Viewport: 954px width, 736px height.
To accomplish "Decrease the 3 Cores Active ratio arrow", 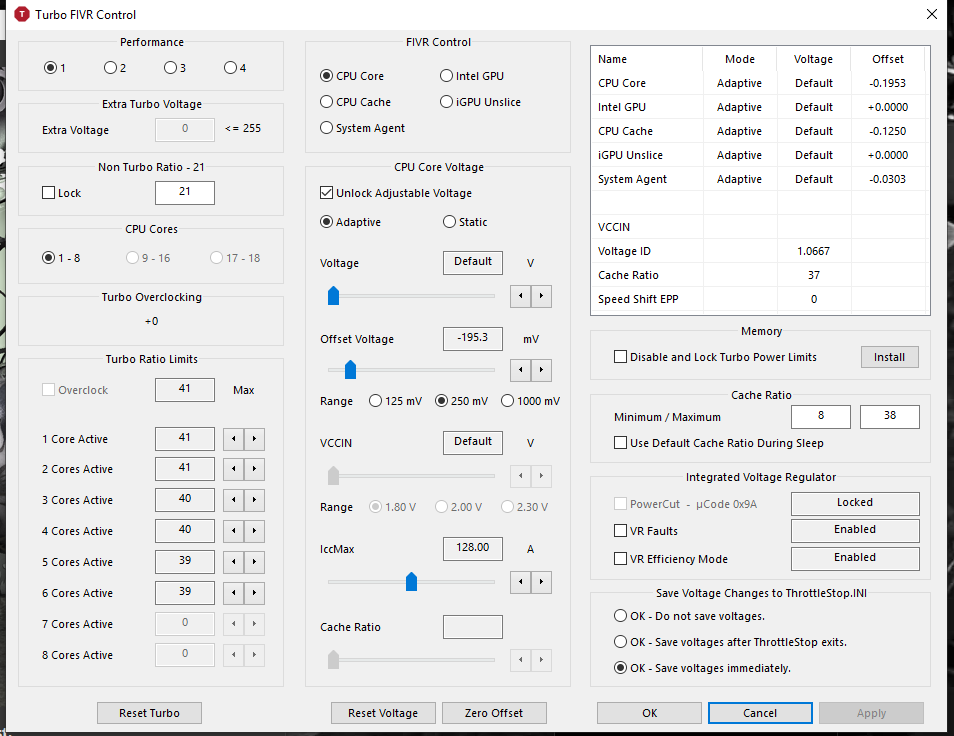I will coord(234,500).
